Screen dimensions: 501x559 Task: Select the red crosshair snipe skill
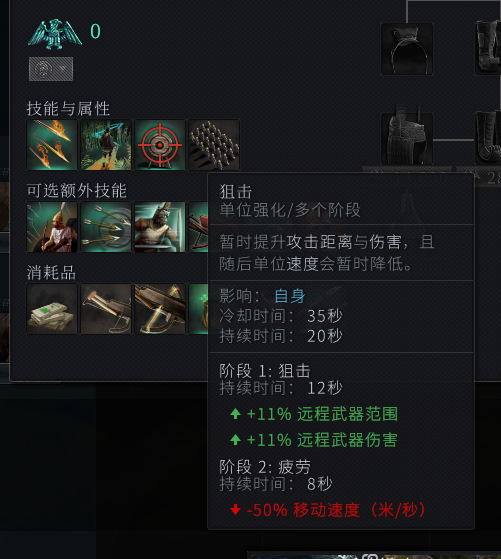(160, 145)
